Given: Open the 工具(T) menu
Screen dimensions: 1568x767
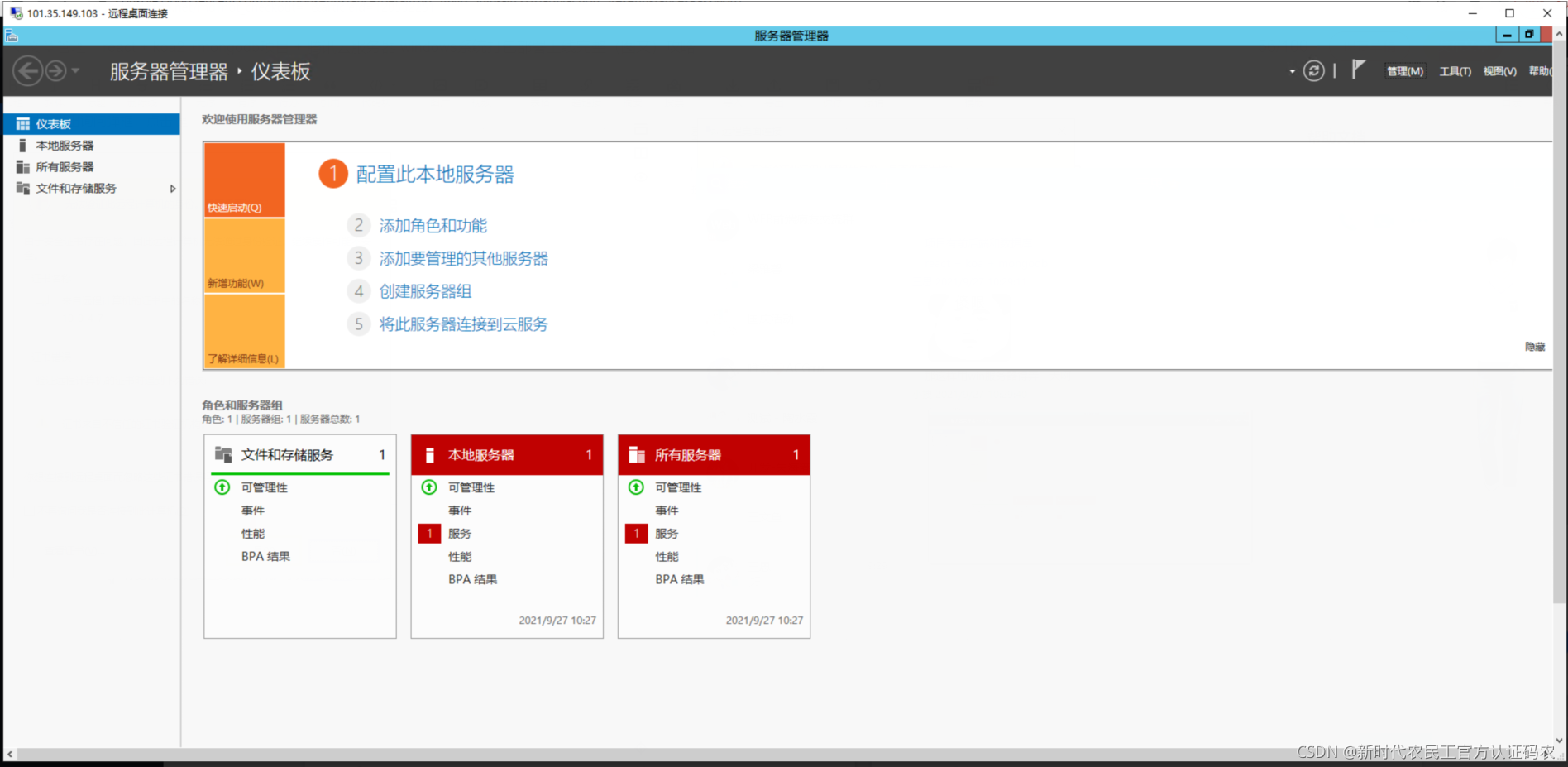Looking at the screenshot, I should point(1455,71).
